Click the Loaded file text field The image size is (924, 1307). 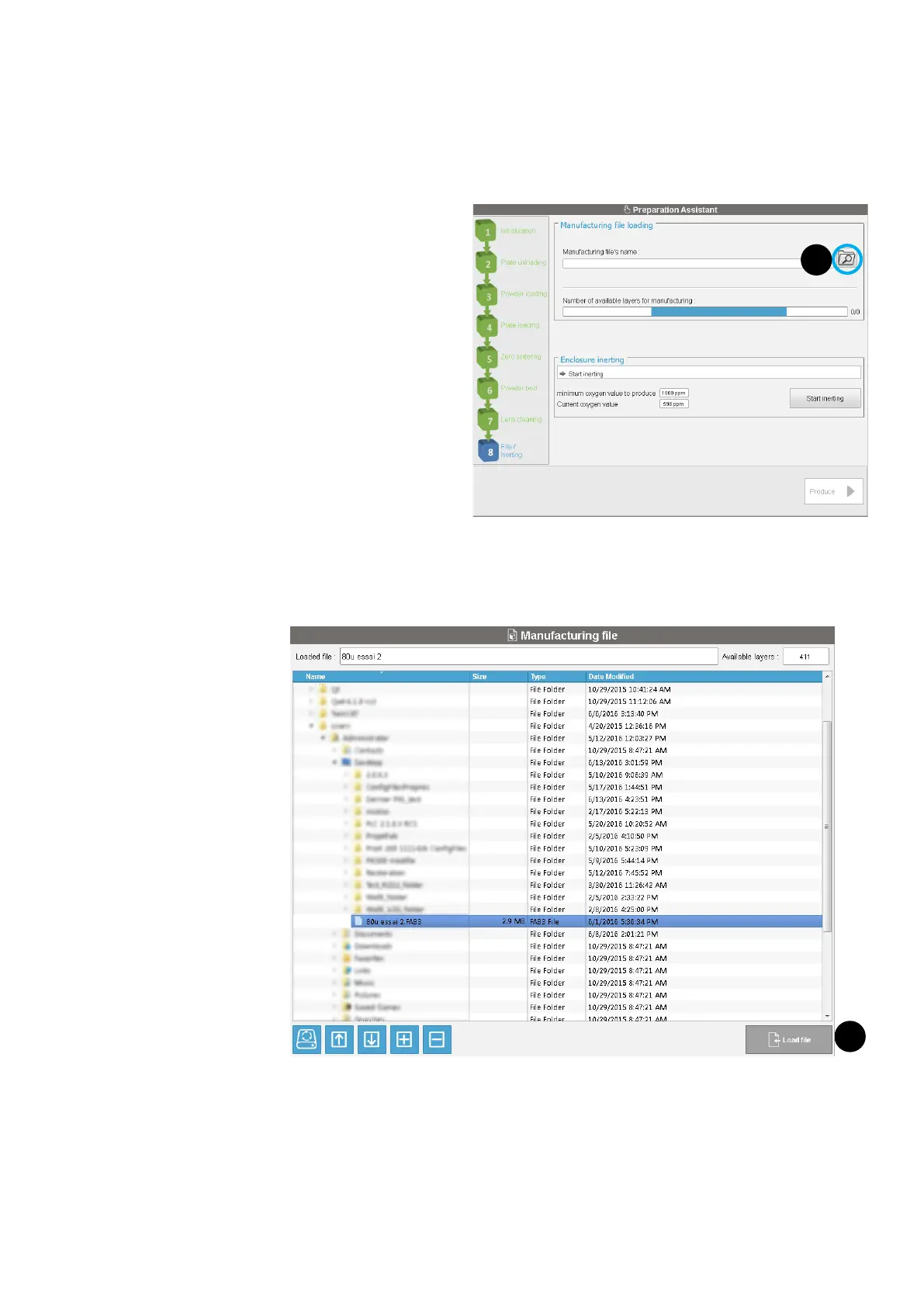click(528, 657)
